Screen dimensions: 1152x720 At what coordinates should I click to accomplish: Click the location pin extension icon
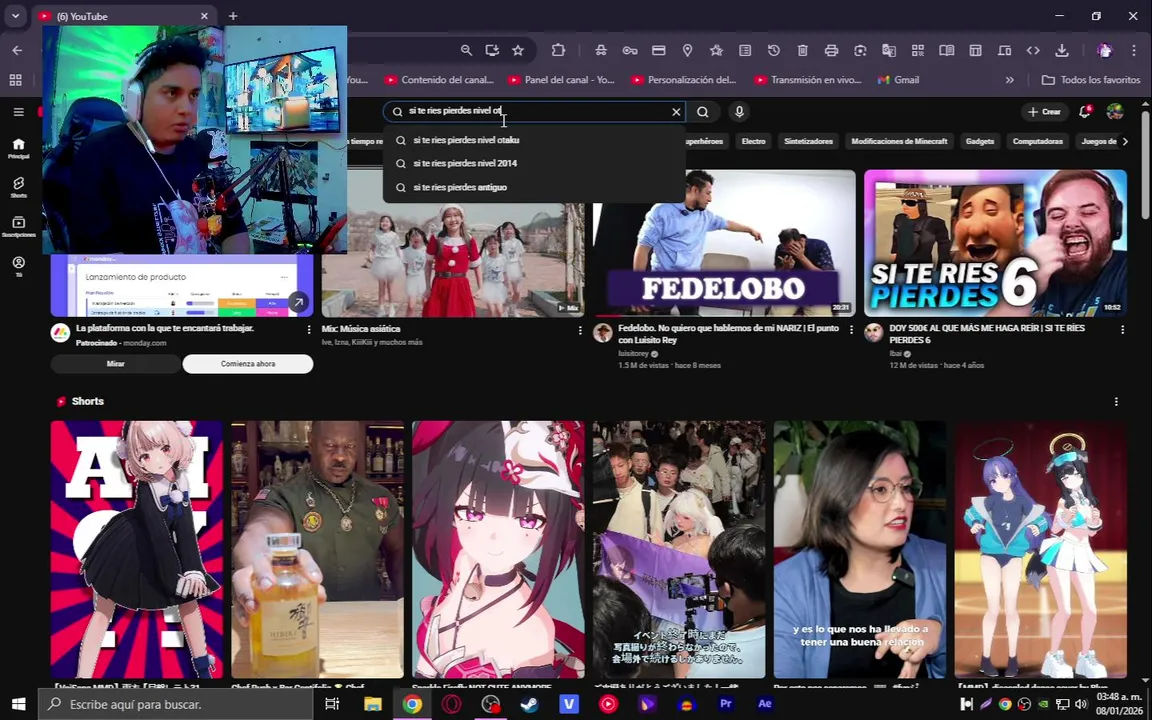pos(688,50)
